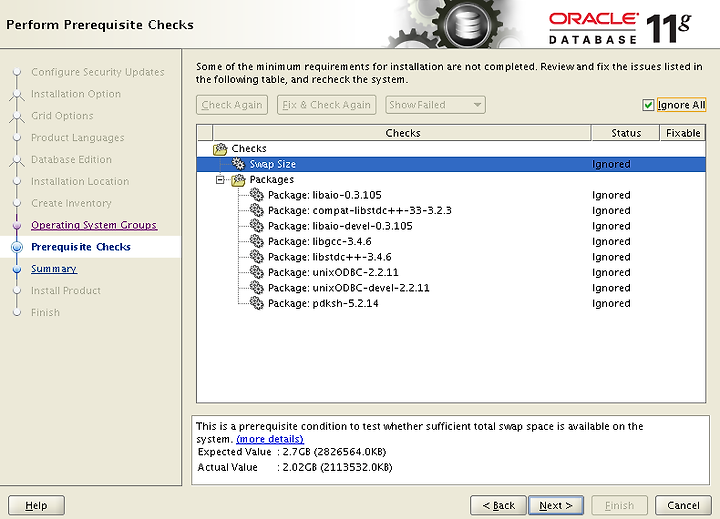720x519 pixels.
Task: Click gear icon for unixODBC-2.2.11
Action: coord(257,272)
